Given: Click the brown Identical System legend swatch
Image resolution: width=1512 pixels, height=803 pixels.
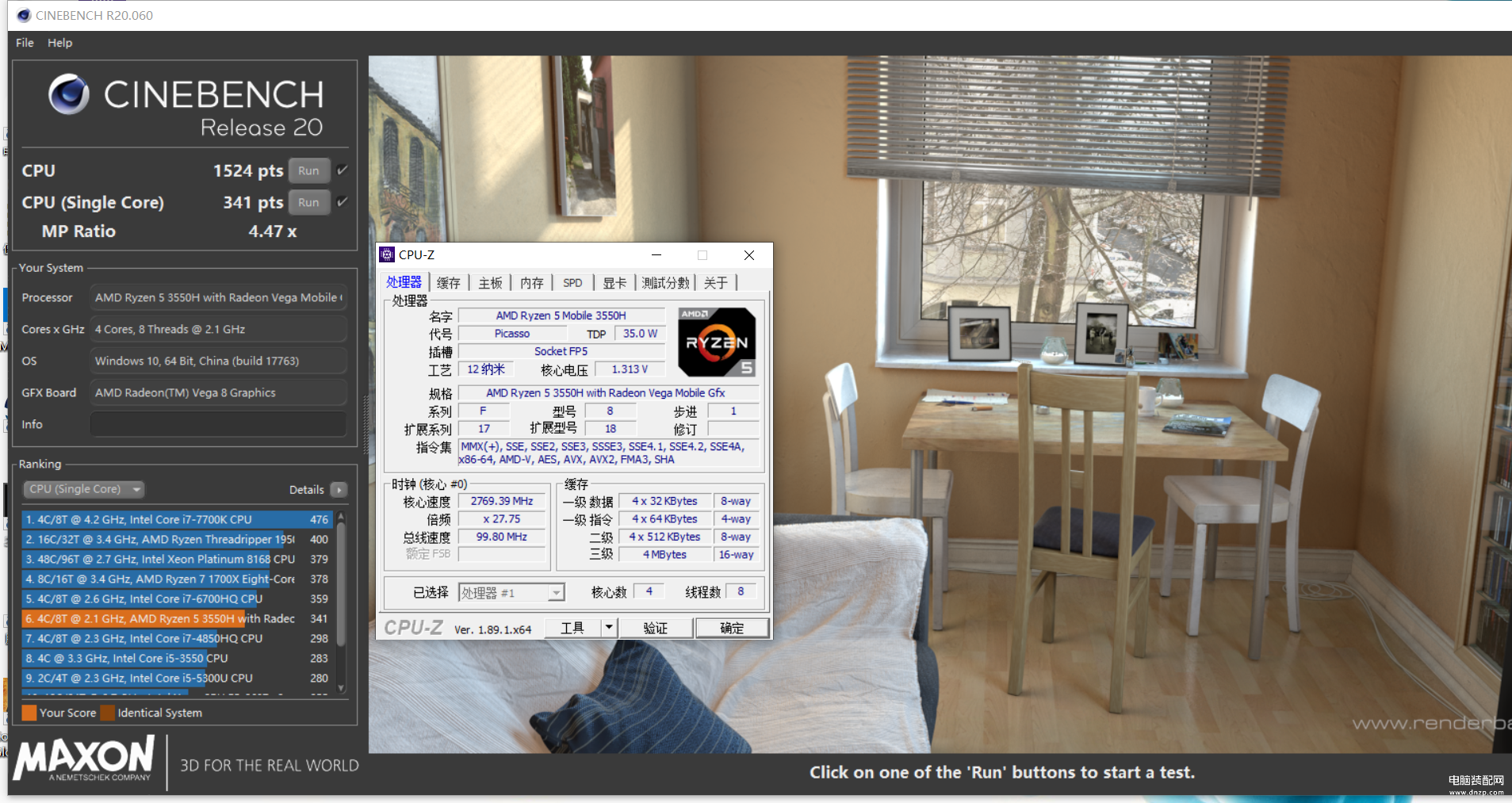Looking at the screenshot, I should coord(108,713).
